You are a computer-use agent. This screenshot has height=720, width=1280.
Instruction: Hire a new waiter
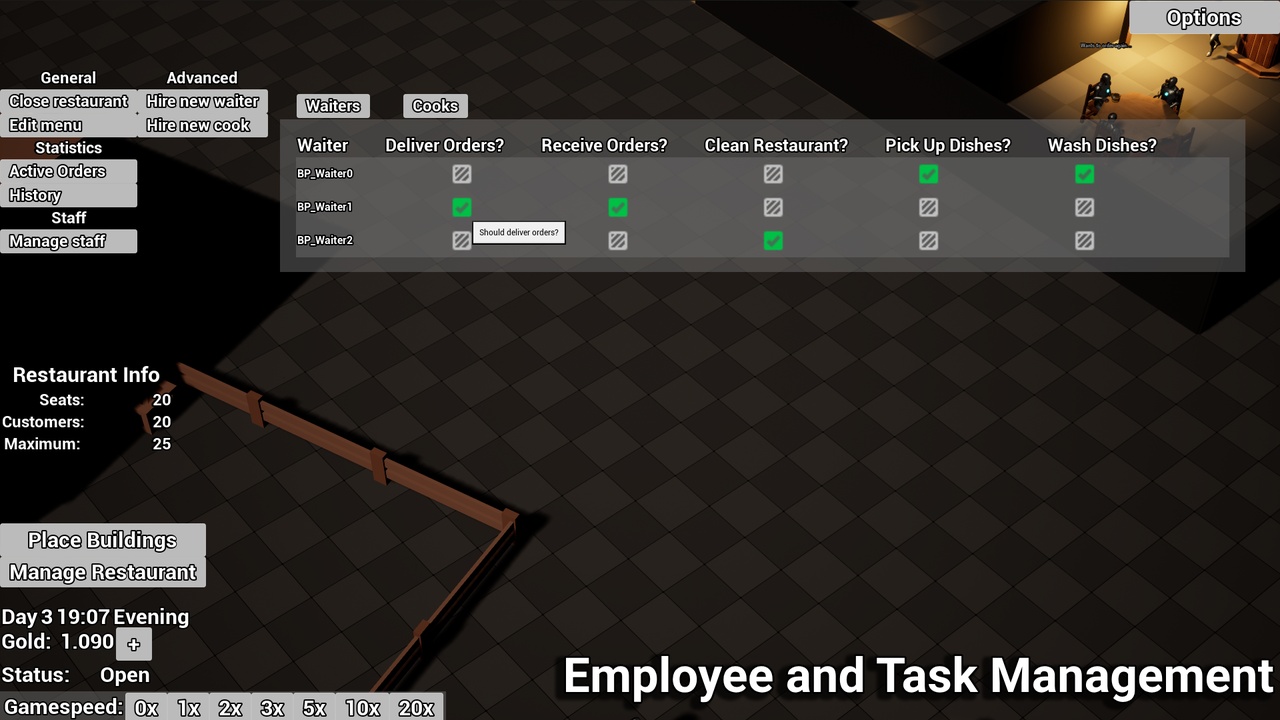pyautogui.click(x=203, y=101)
